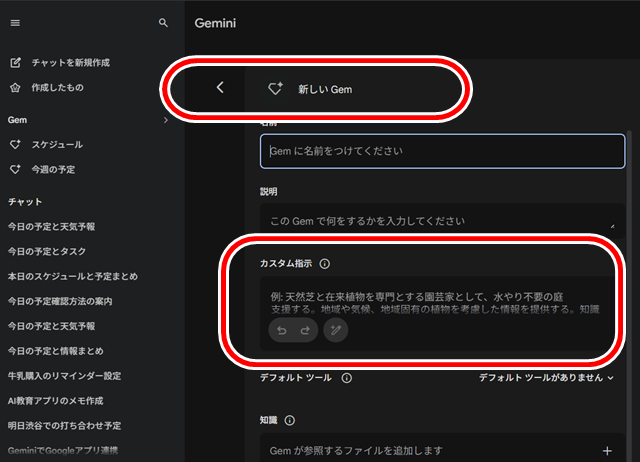The image size is (640, 462).
Task: Focus the Gem name input field
Action: pos(442,151)
